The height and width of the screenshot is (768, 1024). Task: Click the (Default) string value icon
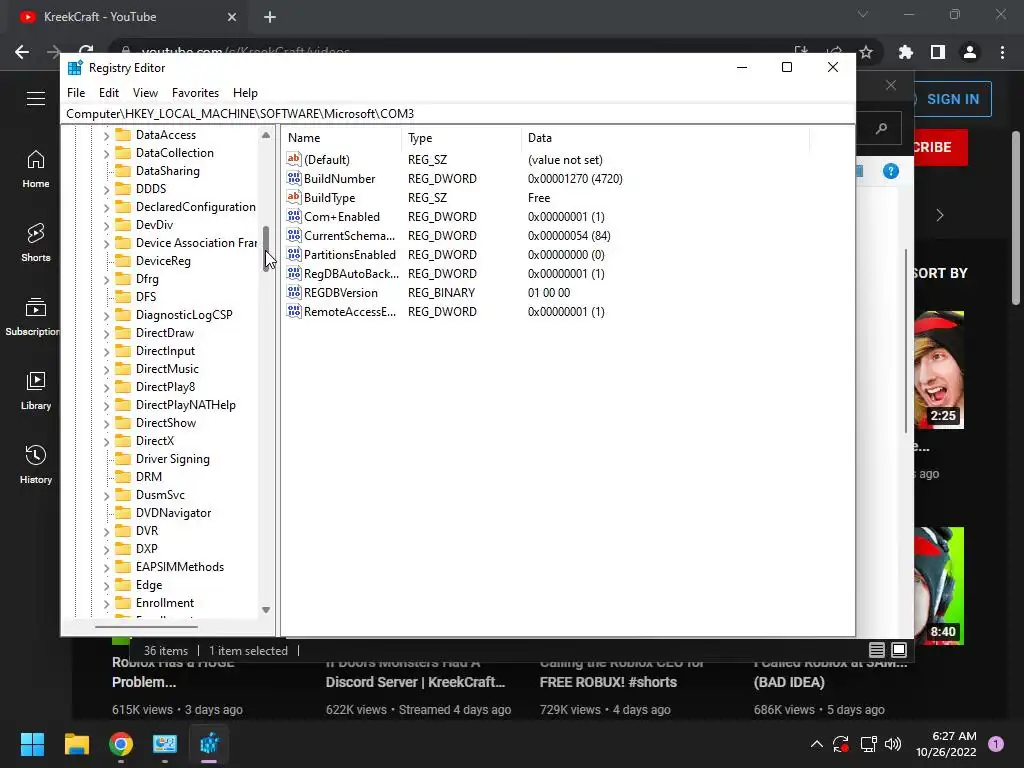(294, 159)
